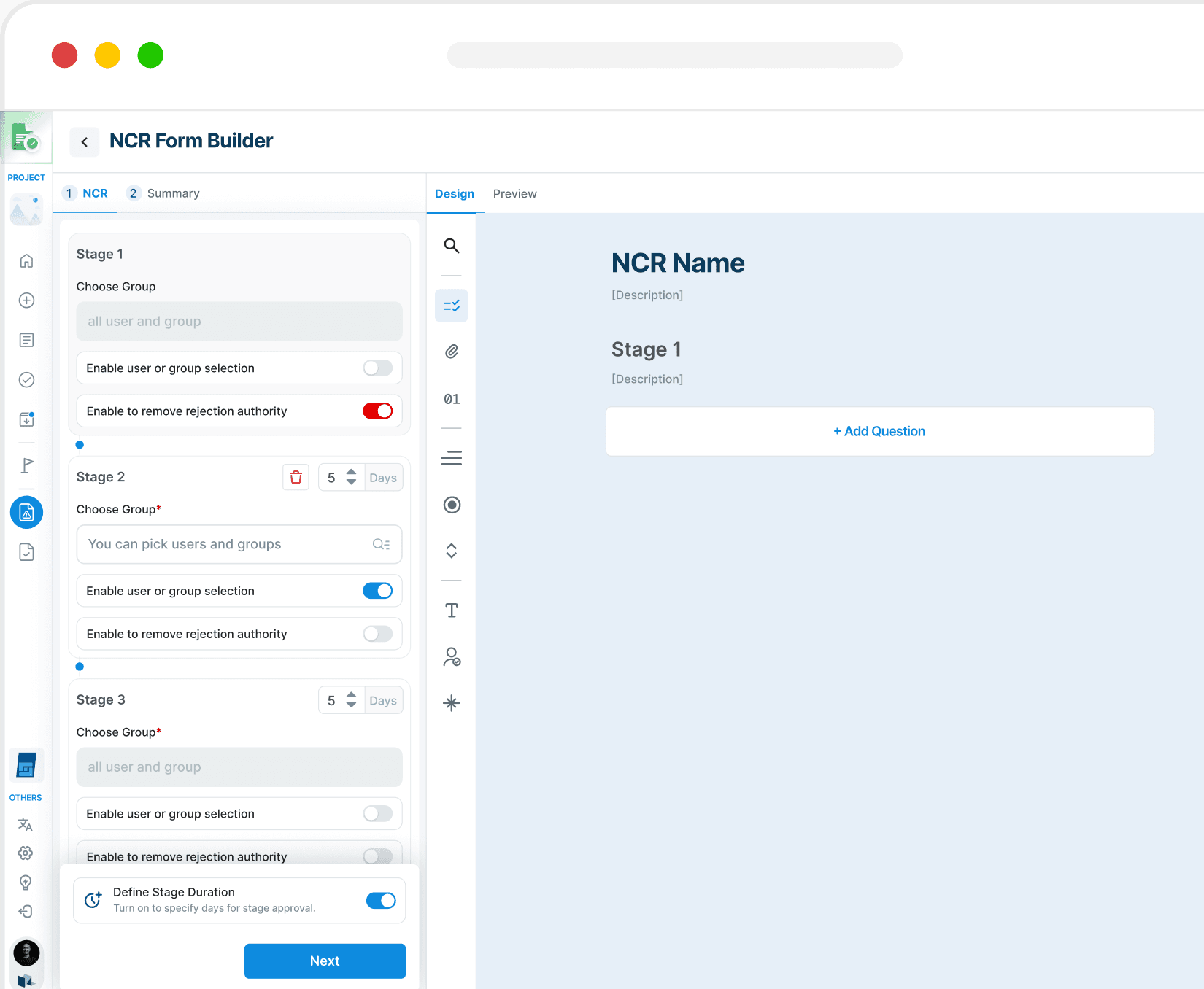This screenshot has width=1204, height=989.
Task: Open the document checkmark sidebar icon
Action: click(26, 552)
